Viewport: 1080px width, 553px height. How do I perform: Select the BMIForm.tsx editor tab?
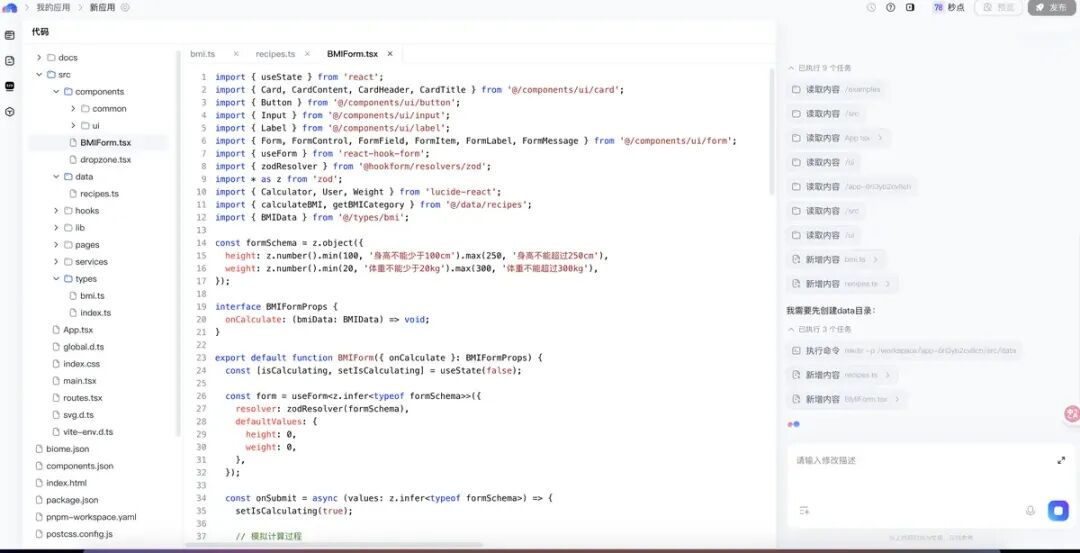tap(352, 54)
